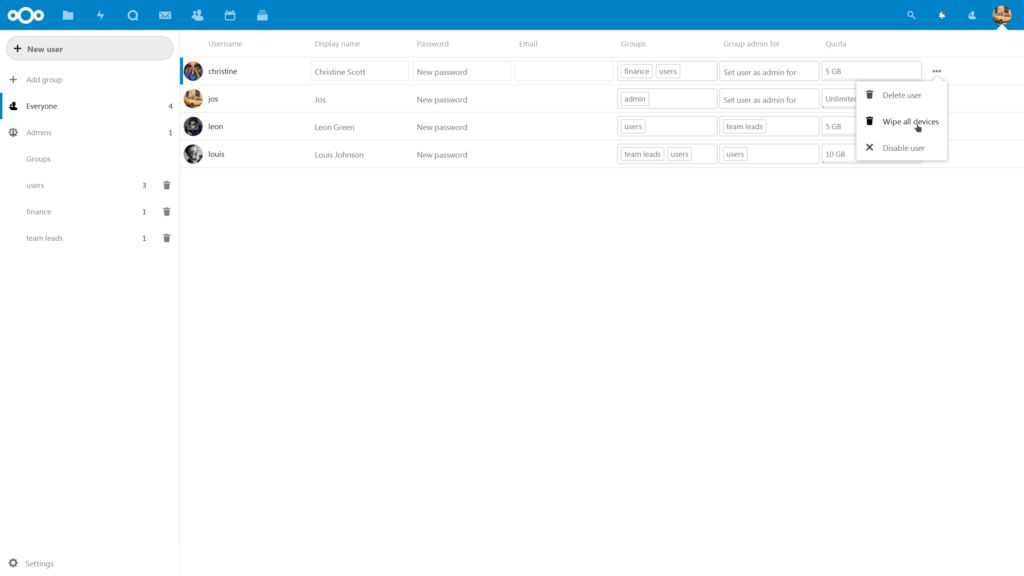This screenshot has height=576, width=1024.
Task: Delete the finance group via its trash icon
Action: click(166, 211)
